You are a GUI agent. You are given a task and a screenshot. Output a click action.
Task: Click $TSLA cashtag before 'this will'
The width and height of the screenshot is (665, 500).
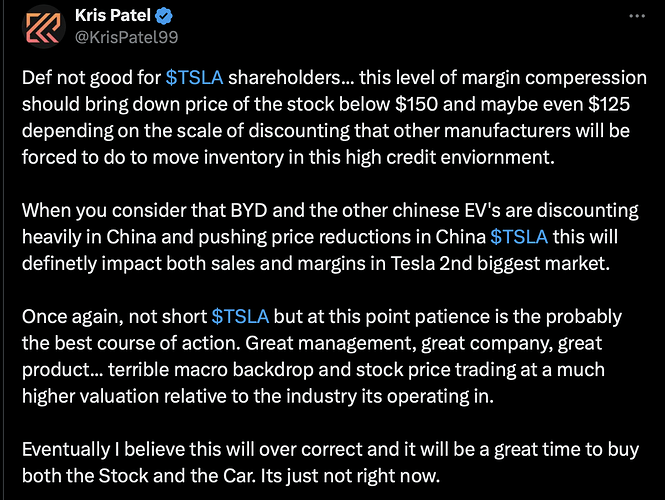[x=519, y=237]
